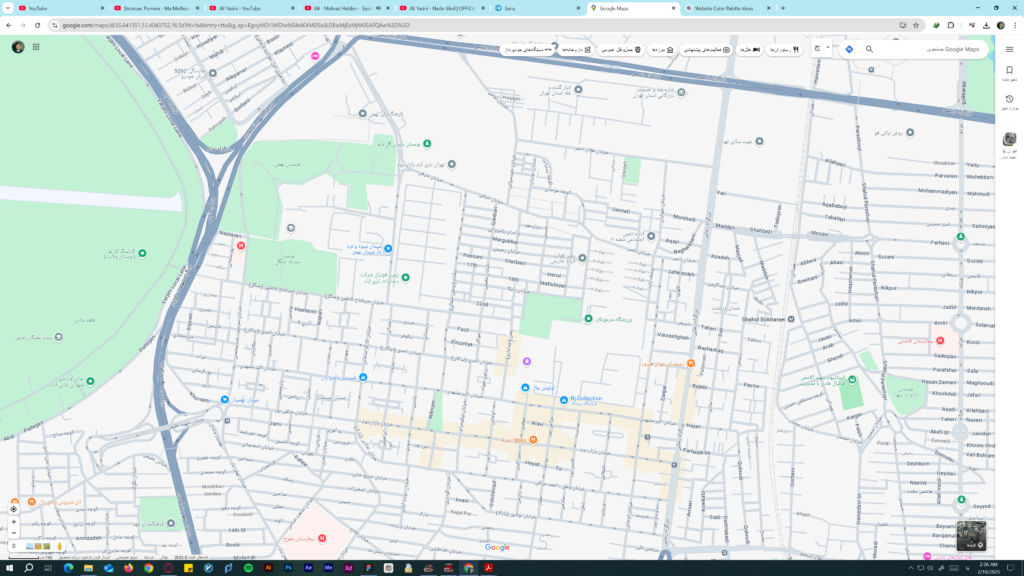Open the Recents history icon in sidebar
This screenshot has height=576, width=1024.
click(x=1009, y=99)
